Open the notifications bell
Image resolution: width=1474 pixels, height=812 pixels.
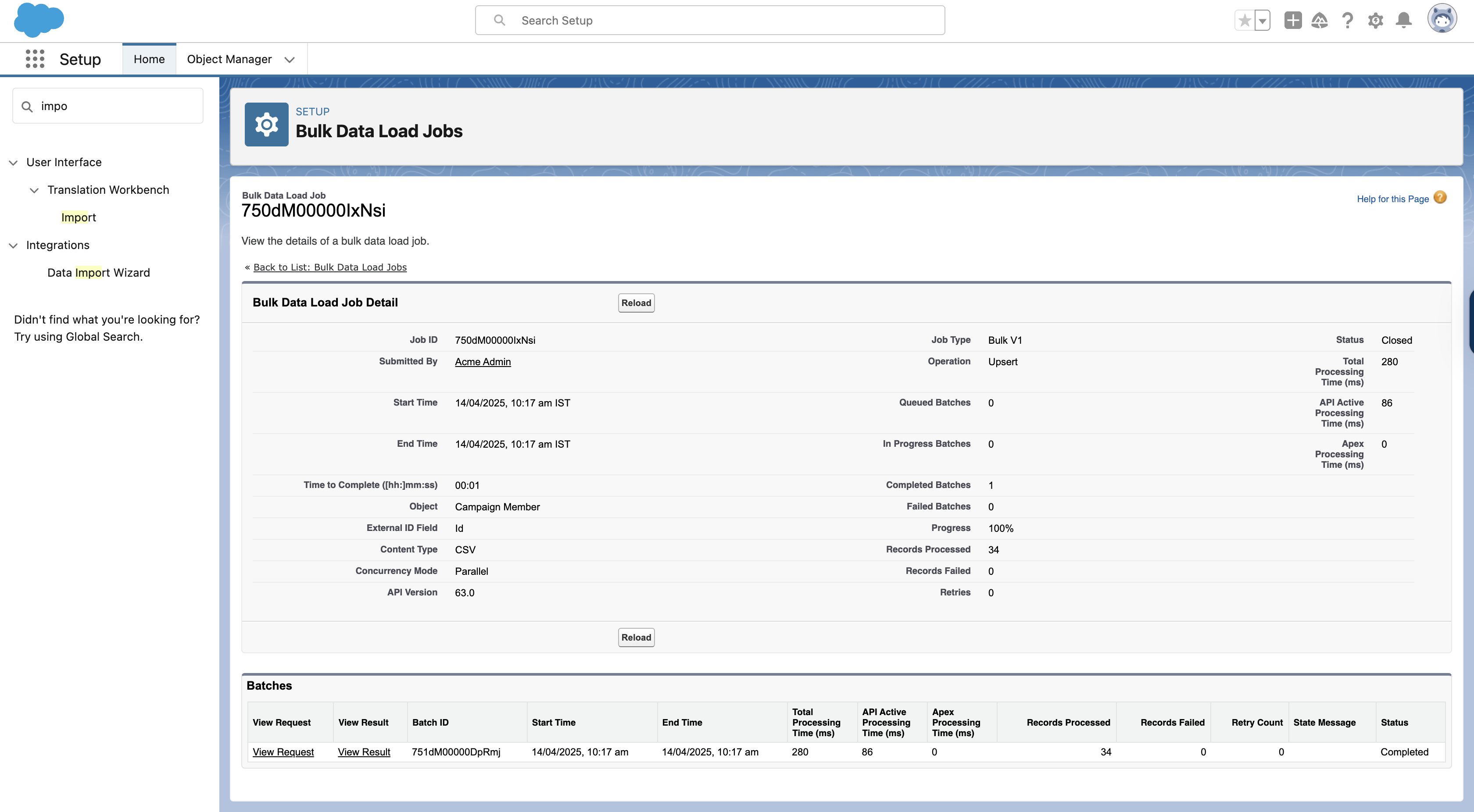click(x=1404, y=21)
